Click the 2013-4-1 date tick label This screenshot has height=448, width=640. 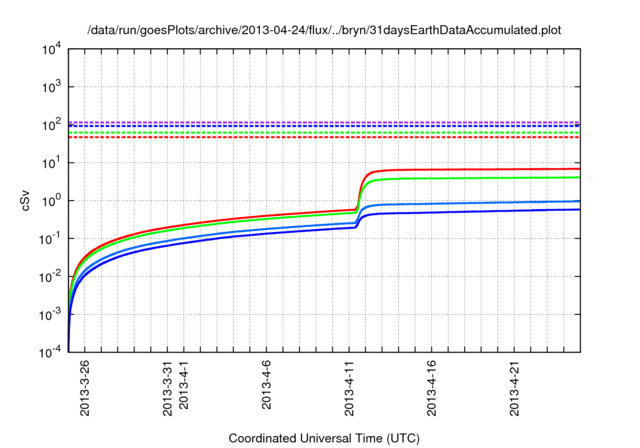click(x=184, y=385)
